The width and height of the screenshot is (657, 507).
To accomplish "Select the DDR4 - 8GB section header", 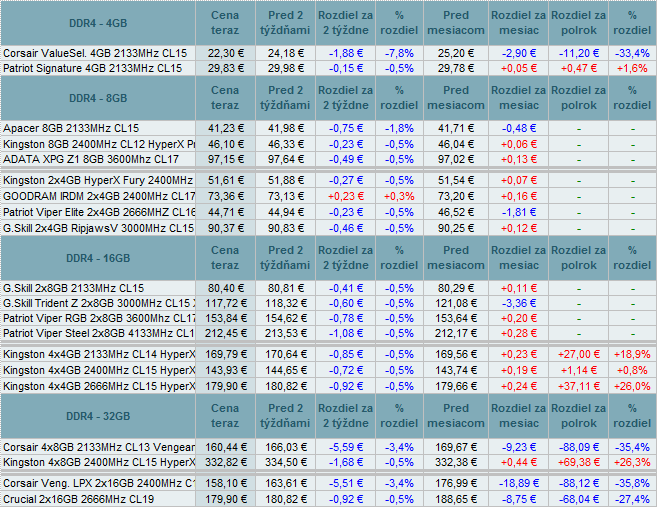I will [98, 98].
